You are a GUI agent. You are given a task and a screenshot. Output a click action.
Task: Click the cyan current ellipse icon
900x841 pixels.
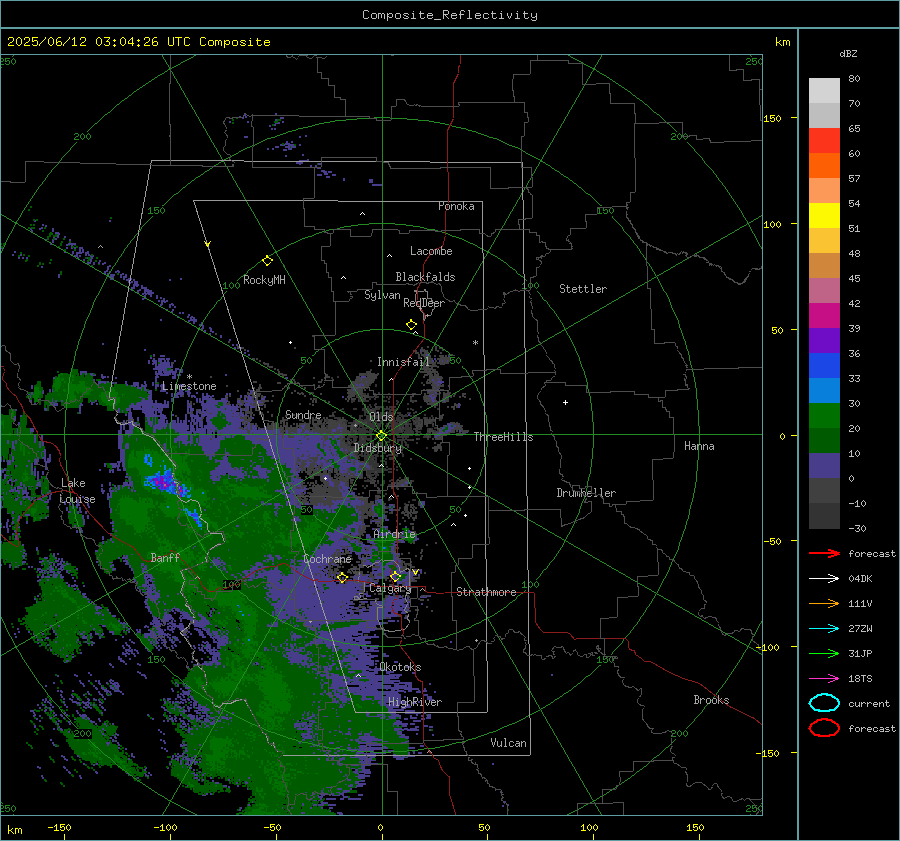[824, 703]
